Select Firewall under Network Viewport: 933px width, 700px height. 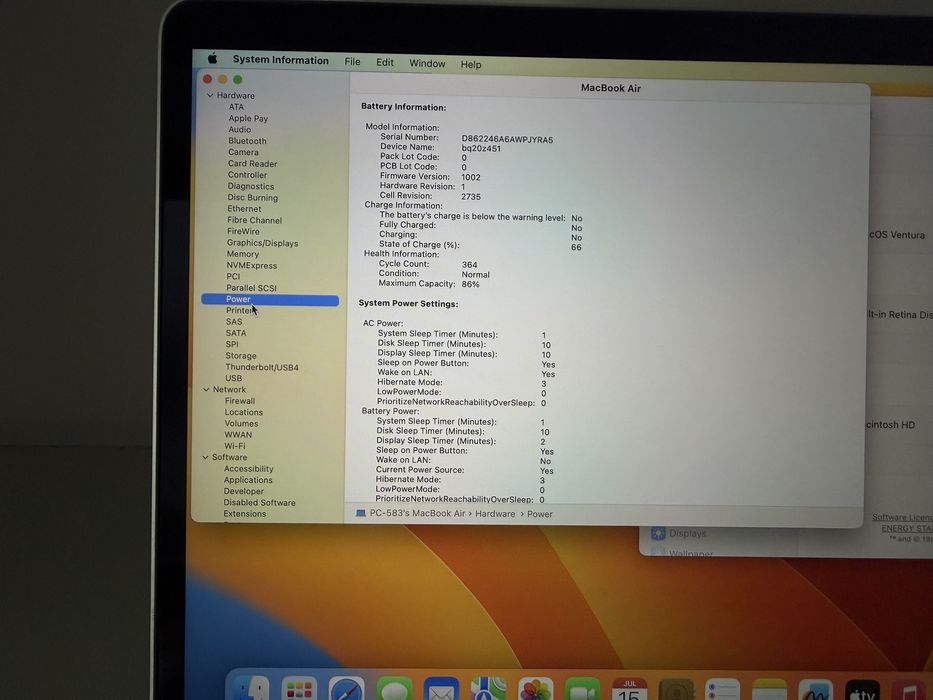pos(240,401)
